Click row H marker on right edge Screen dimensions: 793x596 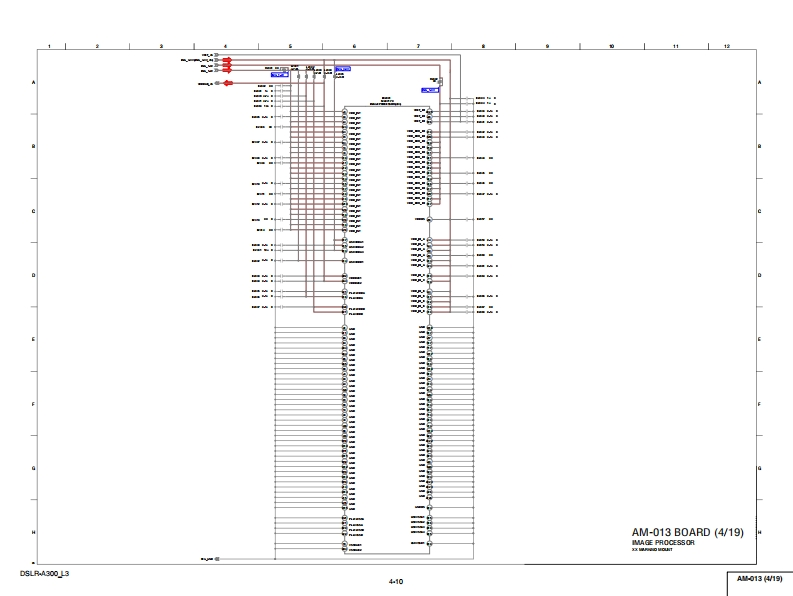[759, 532]
